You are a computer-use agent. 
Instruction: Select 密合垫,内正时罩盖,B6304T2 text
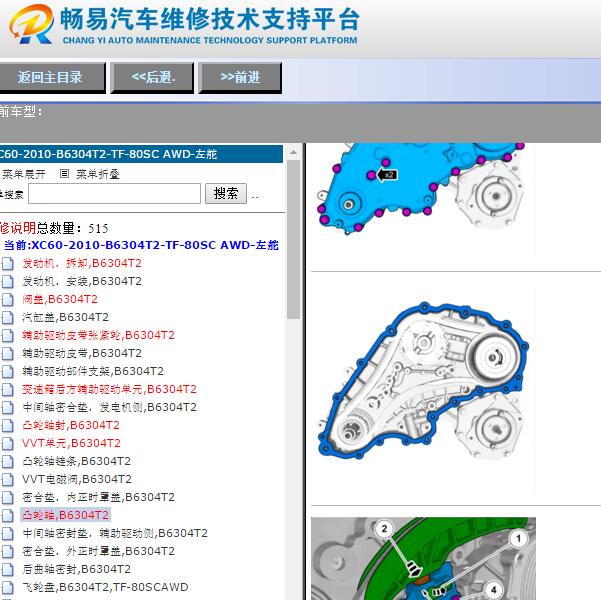[99, 497]
